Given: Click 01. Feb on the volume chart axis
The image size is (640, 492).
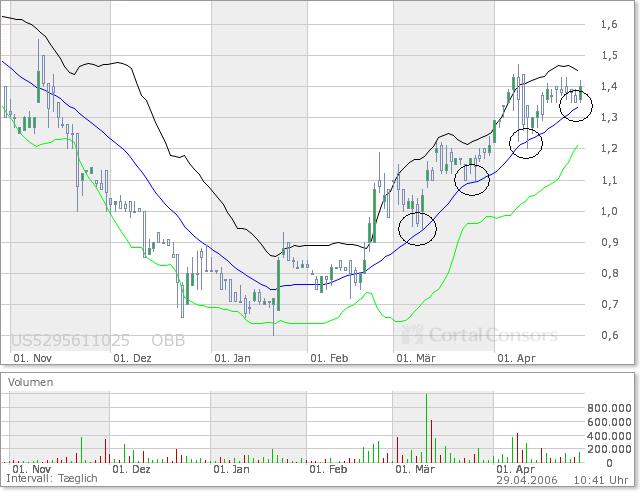Looking at the screenshot, I should coord(330,468).
